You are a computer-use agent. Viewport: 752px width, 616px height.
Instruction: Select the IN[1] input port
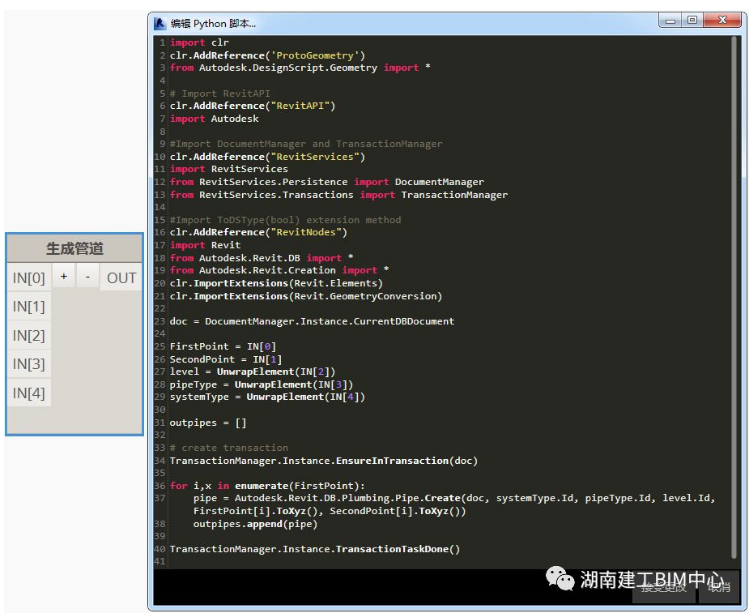[29, 306]
